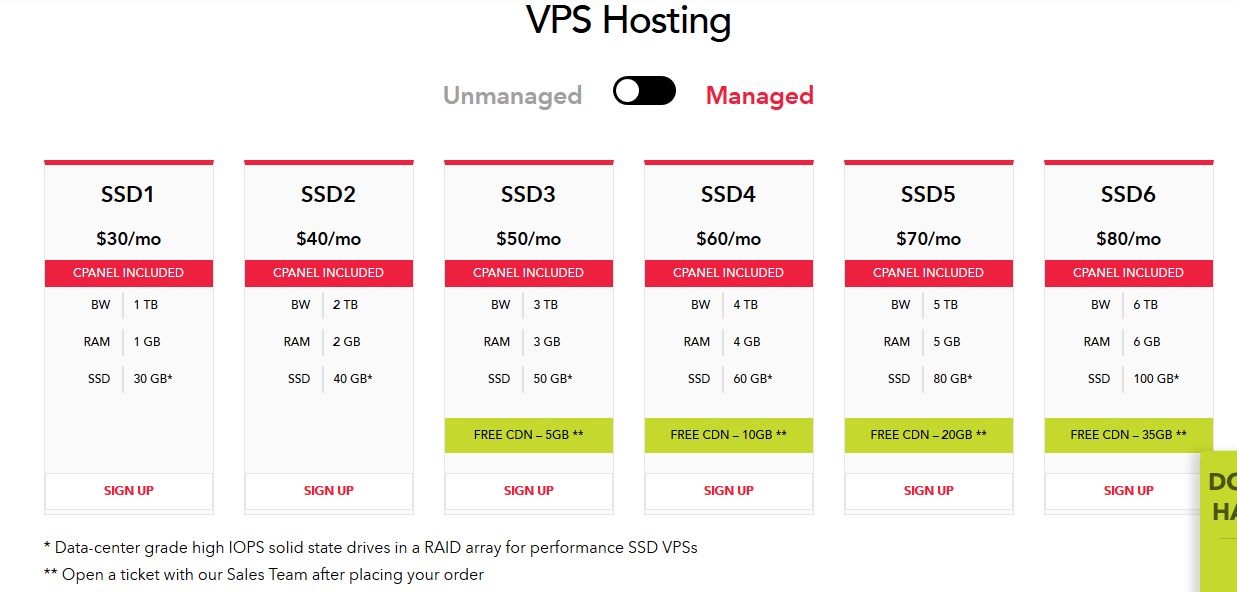Image resolution: width=1237 pixels, height=592 pixels.
Task: Click SIGN UP for the SSD1 plan
Action: tap(129, 491)
